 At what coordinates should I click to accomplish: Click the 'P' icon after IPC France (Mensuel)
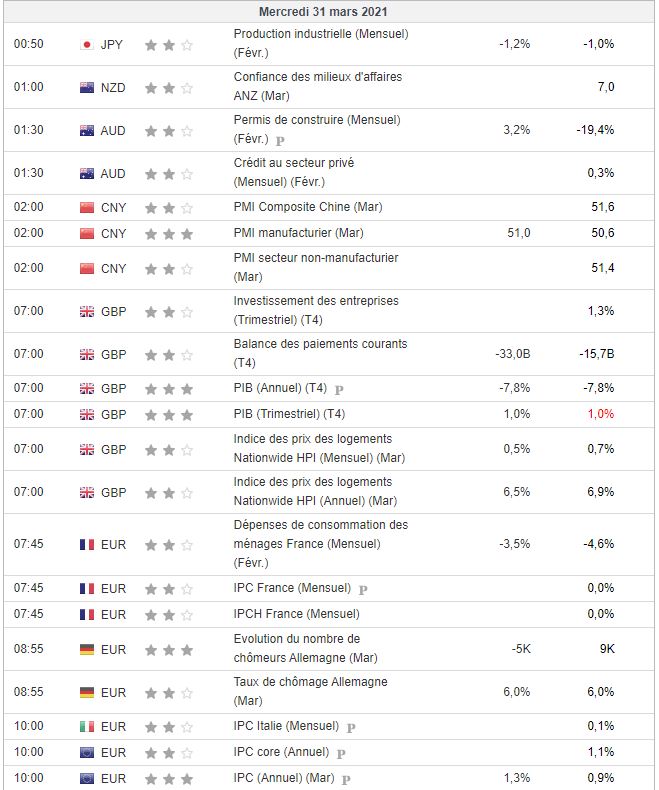point(363,589)
